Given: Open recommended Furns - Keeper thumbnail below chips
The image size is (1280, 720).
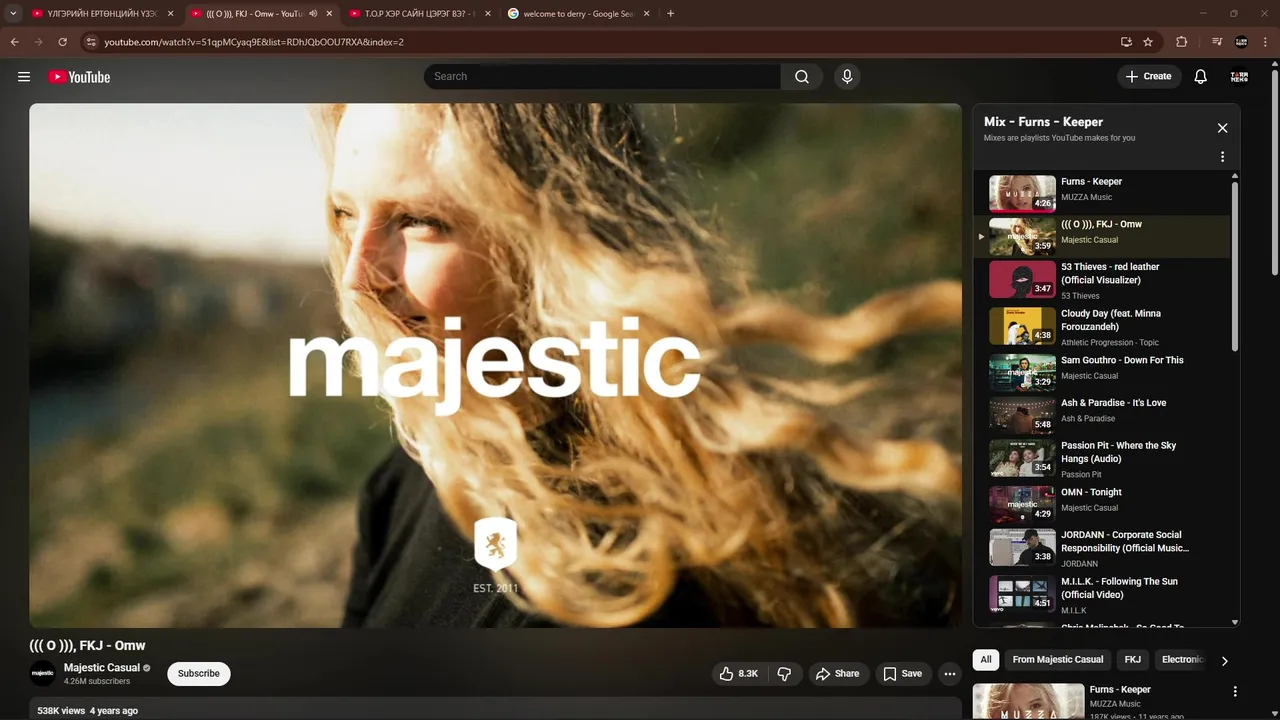Looking at the screenshot, I should pos(1028,701).
